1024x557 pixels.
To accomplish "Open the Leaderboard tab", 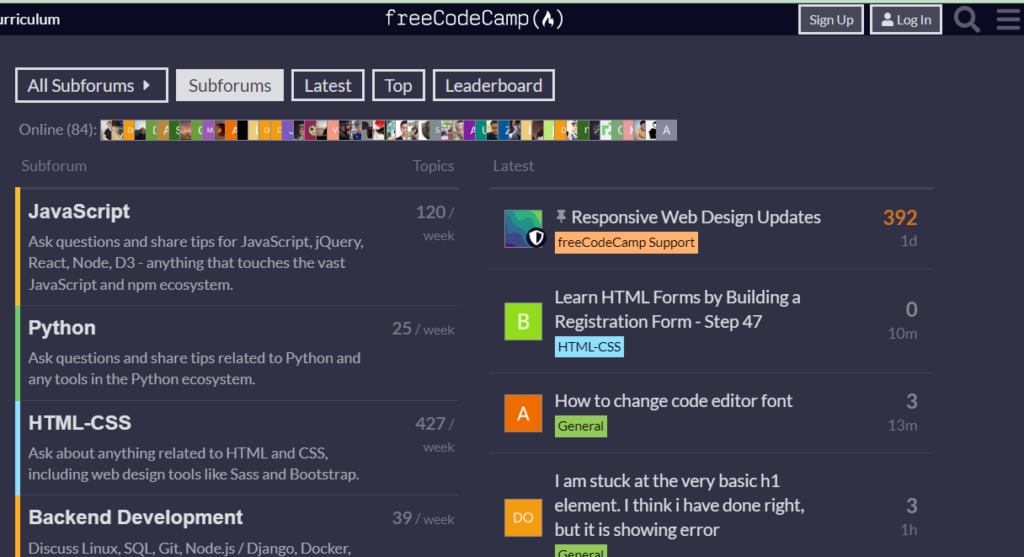I will pyautogui.click(x=494, y=85).
